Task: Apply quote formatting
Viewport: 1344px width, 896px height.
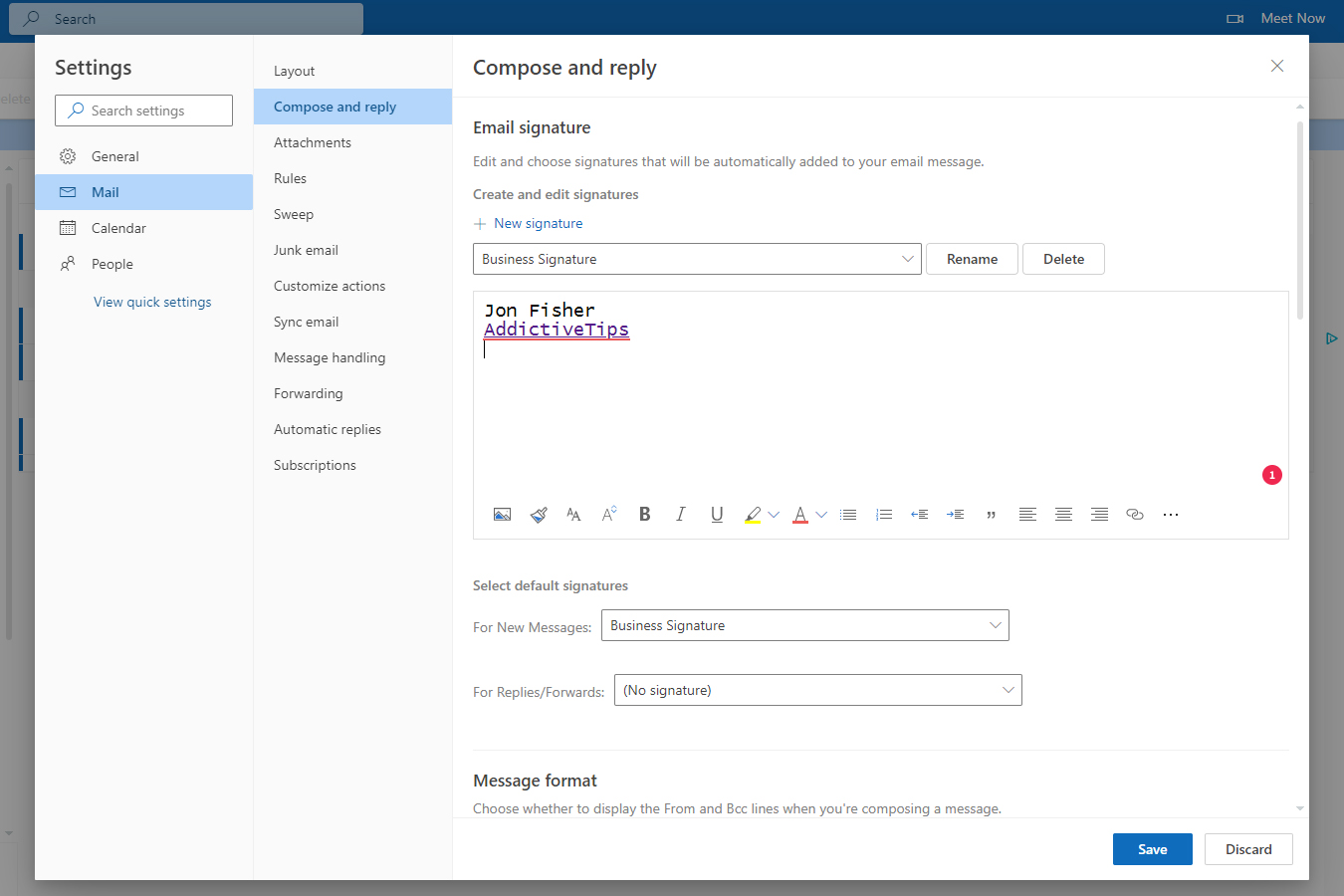Action: 992,515
